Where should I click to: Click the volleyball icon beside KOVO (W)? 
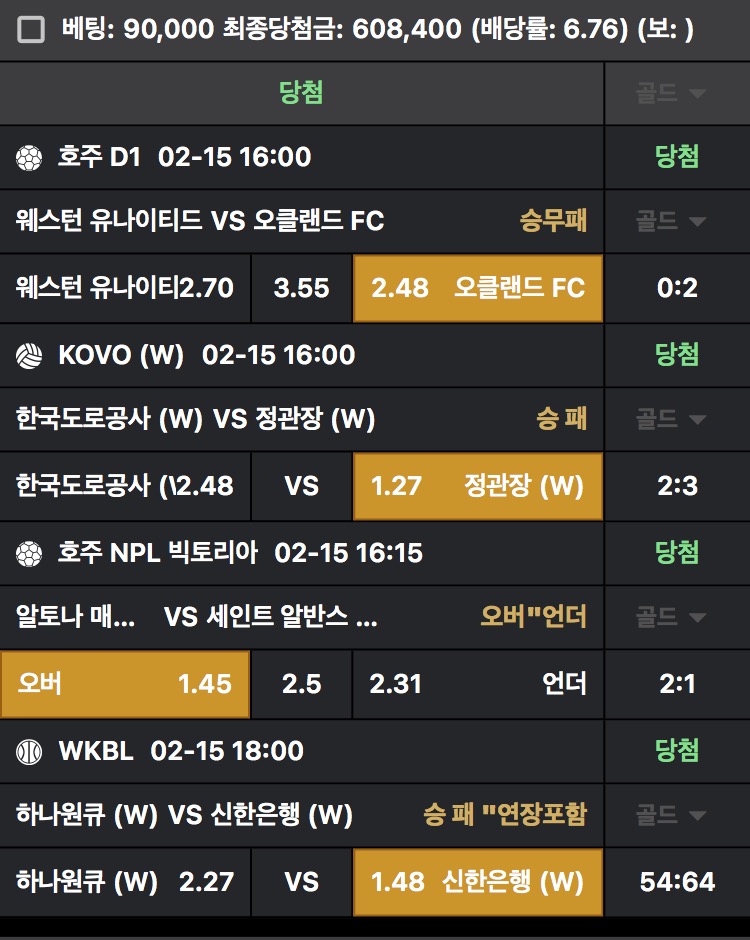click(x=29, y=355)
